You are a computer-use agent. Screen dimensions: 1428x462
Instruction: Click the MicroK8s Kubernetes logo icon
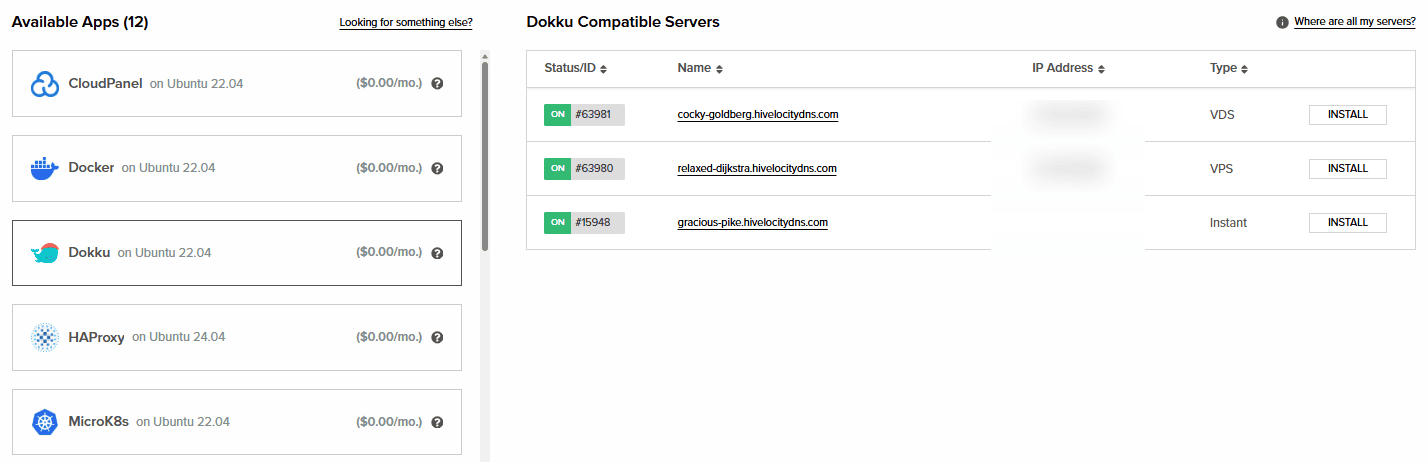click(x=45, y=422)
